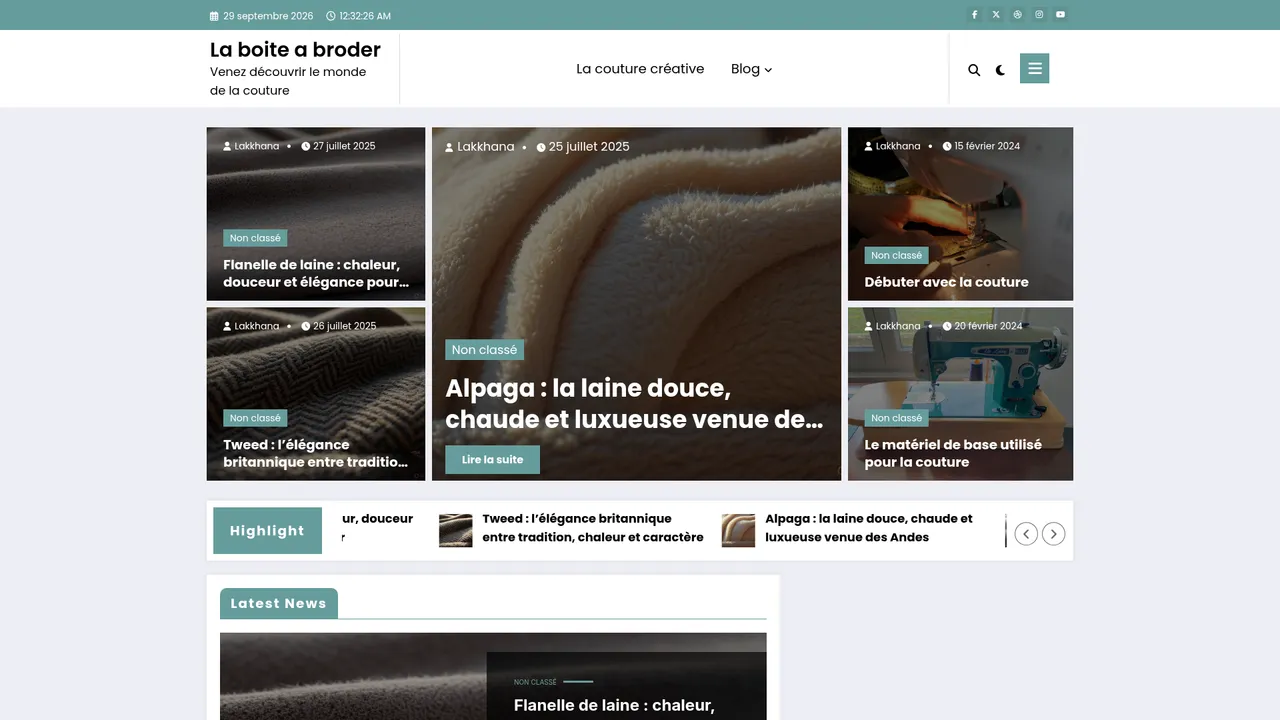Click the Alpaga thumbnail in the Highlight ticker
Viewport: 1280px width, 720px height.
pyautogui.click(x=739, y=531)
